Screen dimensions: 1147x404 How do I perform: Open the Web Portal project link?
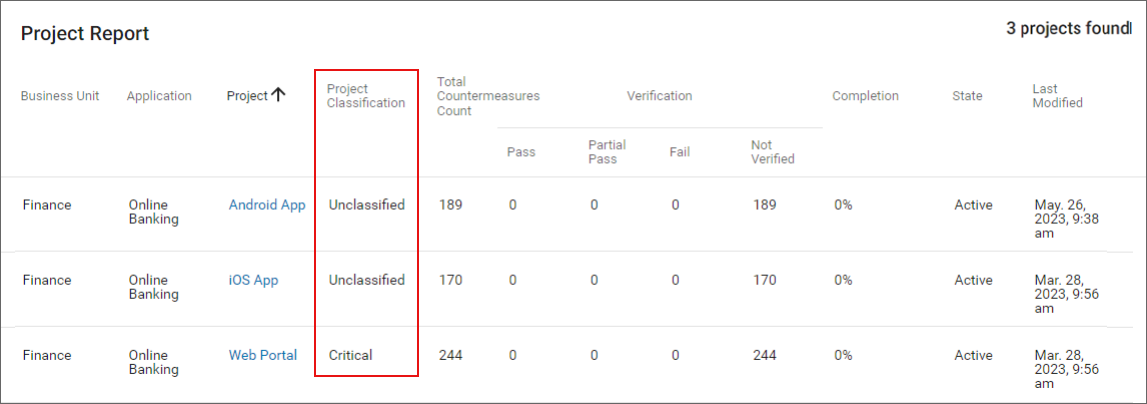click(263, 355)
